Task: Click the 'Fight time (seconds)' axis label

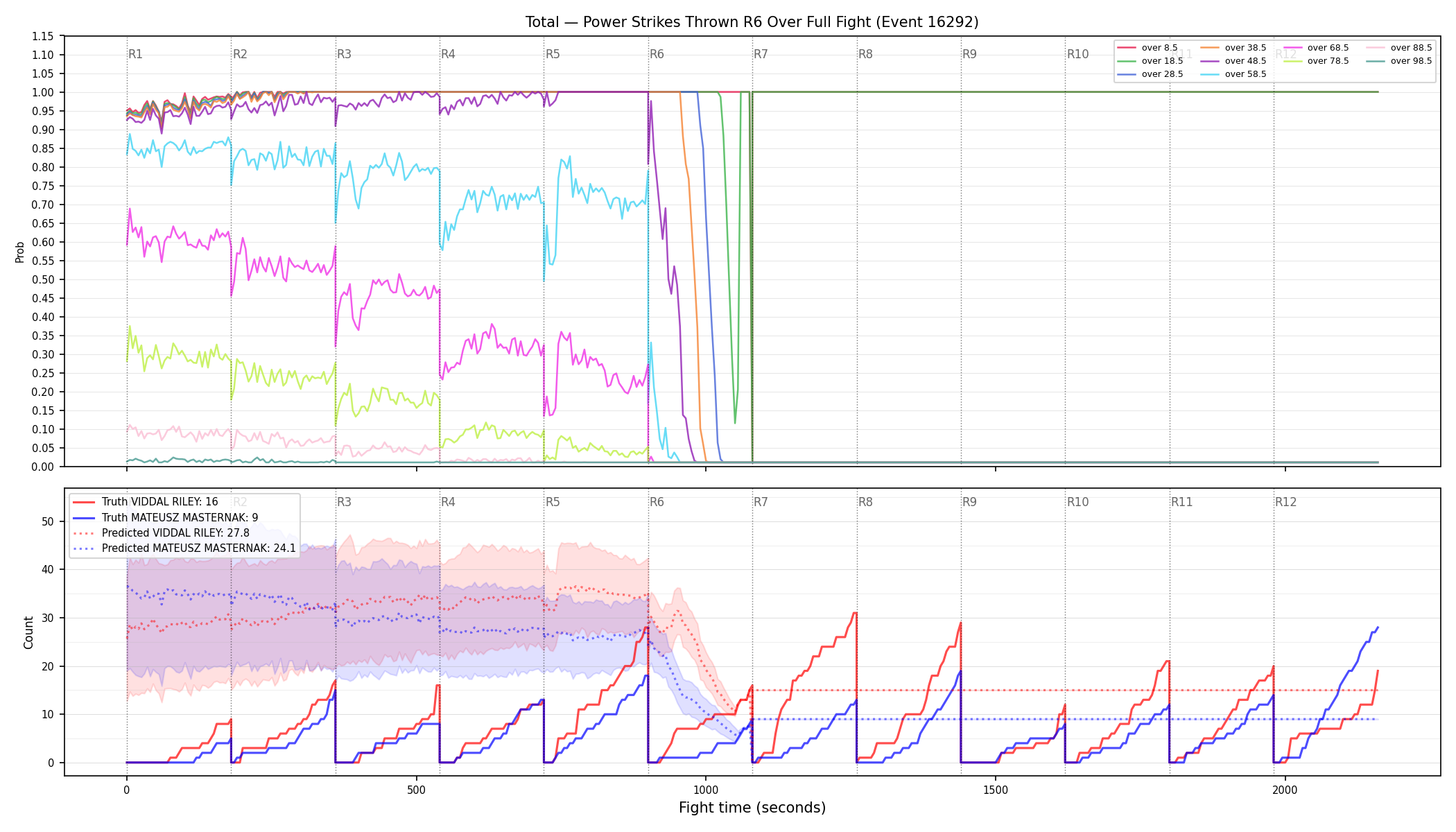Action: tap(752, 808)
